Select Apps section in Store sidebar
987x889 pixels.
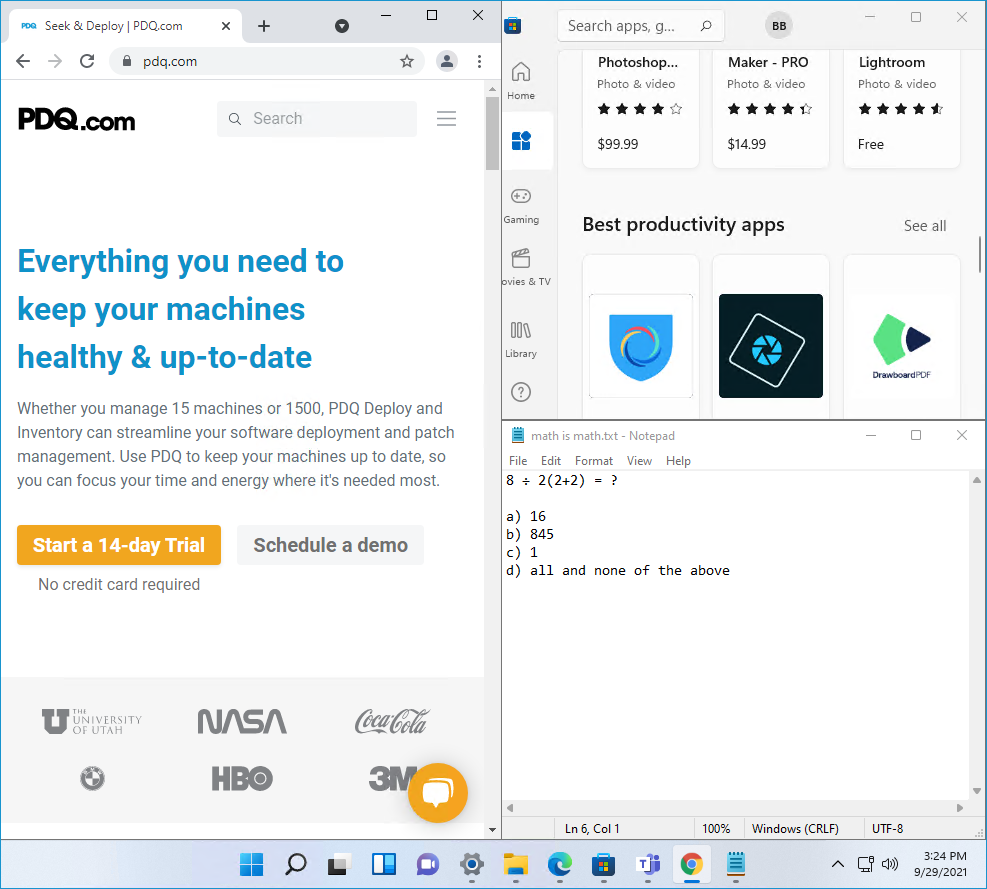tap(521, 141)
